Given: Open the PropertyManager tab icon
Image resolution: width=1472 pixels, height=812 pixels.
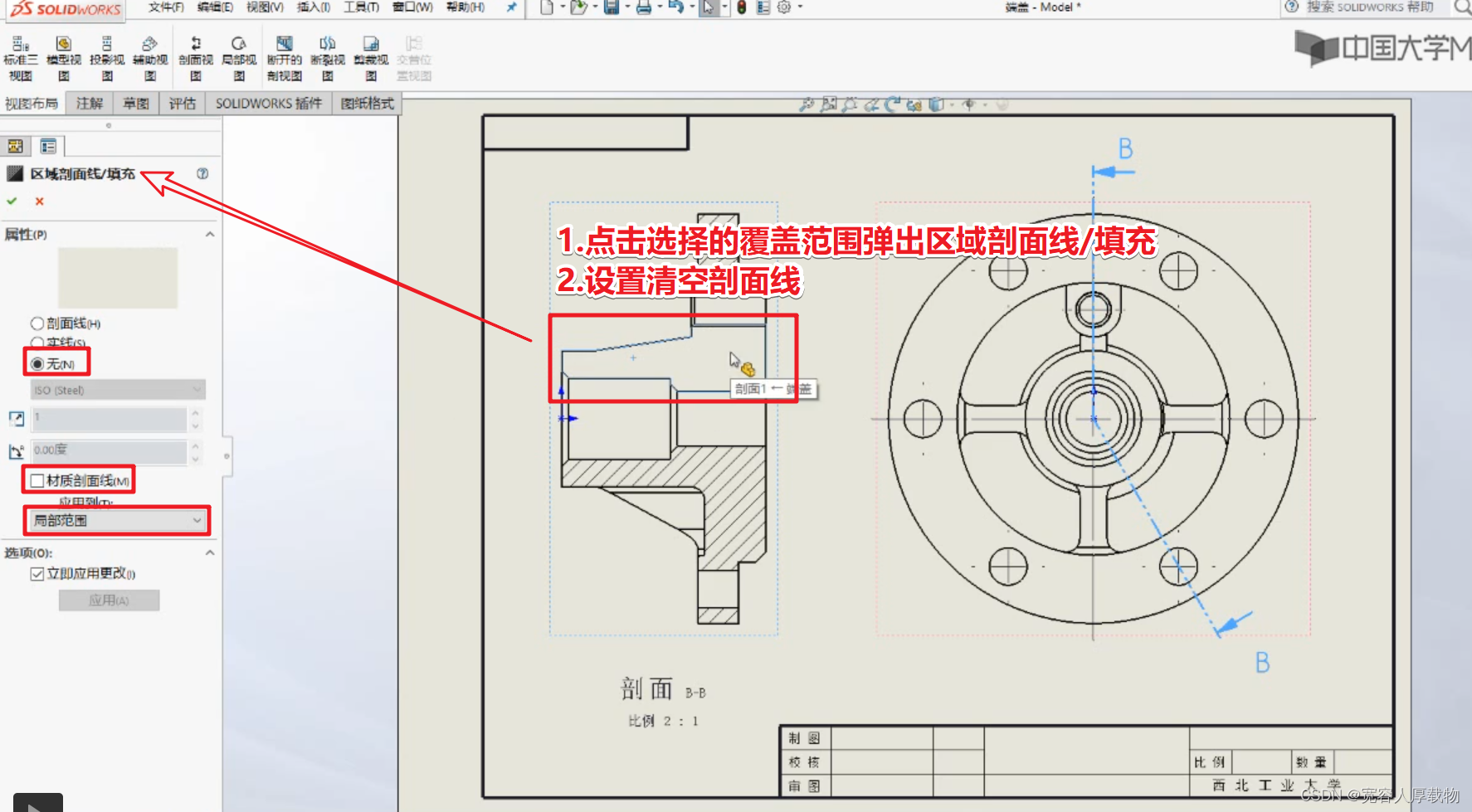Looking at the screenshot, I should [x=48, y=147].
